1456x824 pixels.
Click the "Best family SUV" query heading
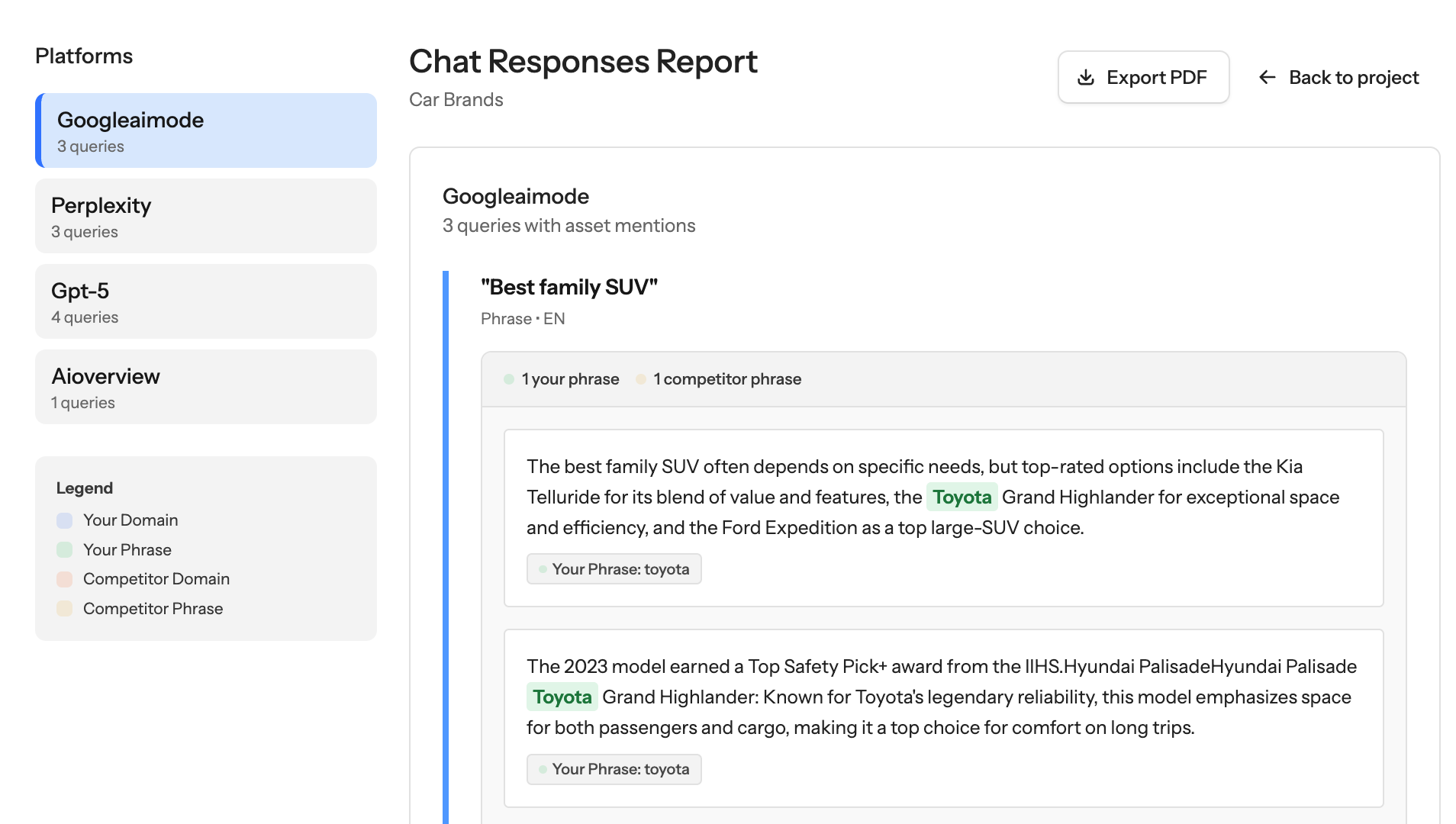[569, 288]
